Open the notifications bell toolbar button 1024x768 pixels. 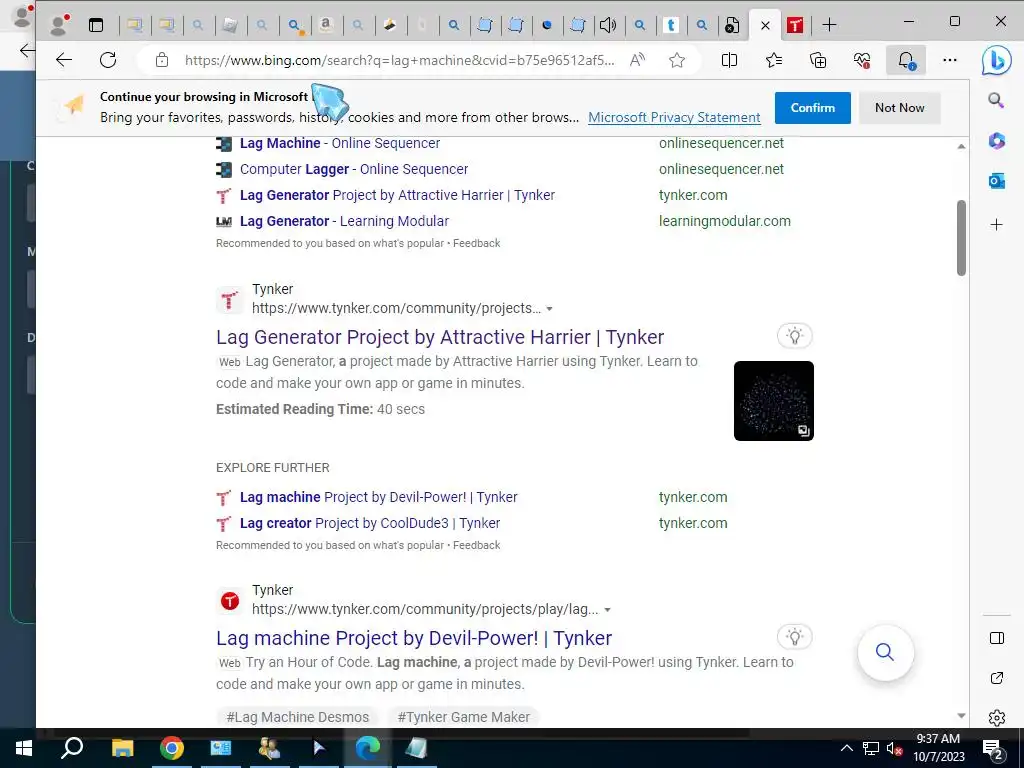pyautogui.click(x=906, y=60)
